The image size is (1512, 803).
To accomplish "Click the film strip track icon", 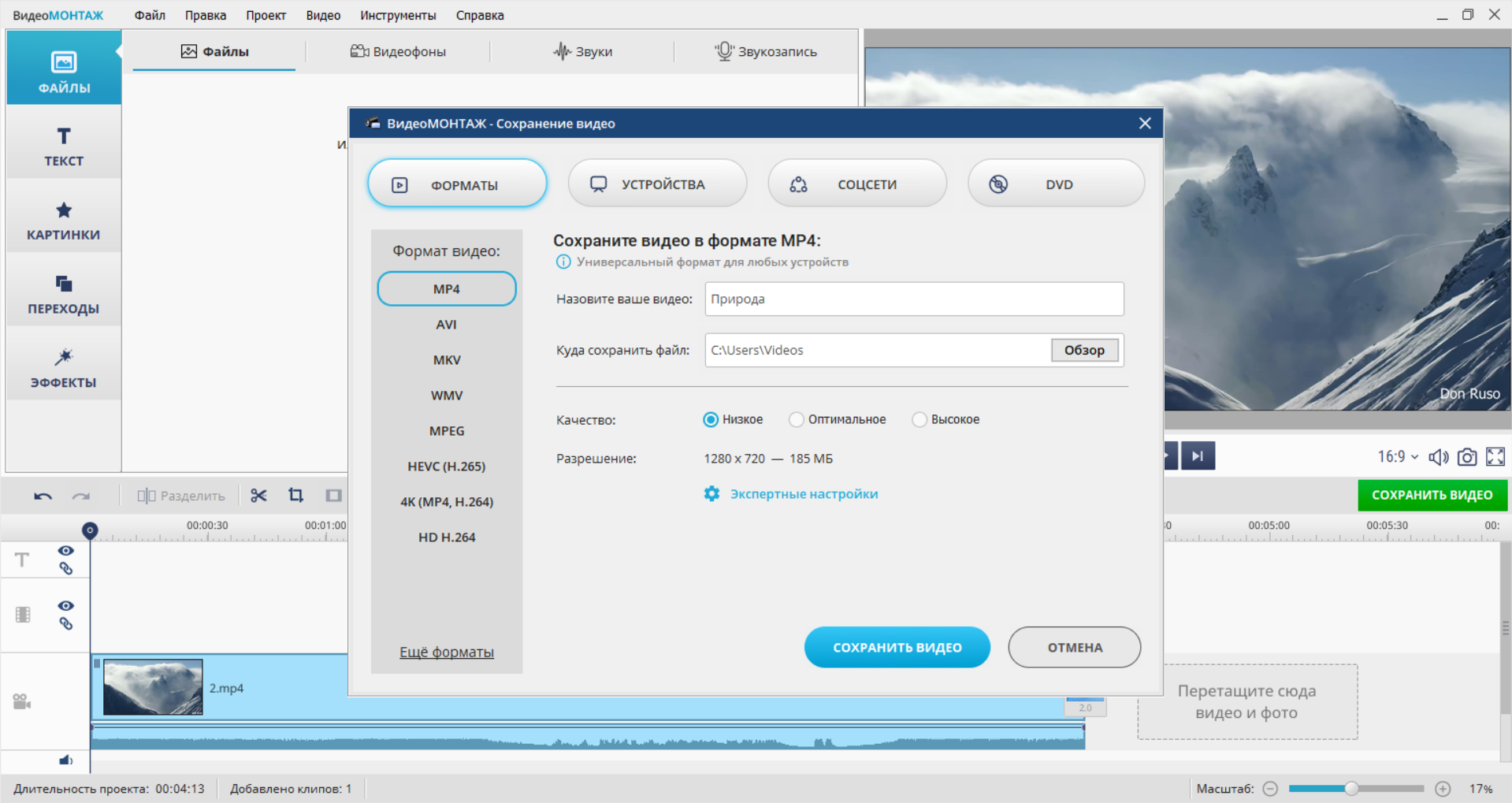I will [x=23, y=615].
